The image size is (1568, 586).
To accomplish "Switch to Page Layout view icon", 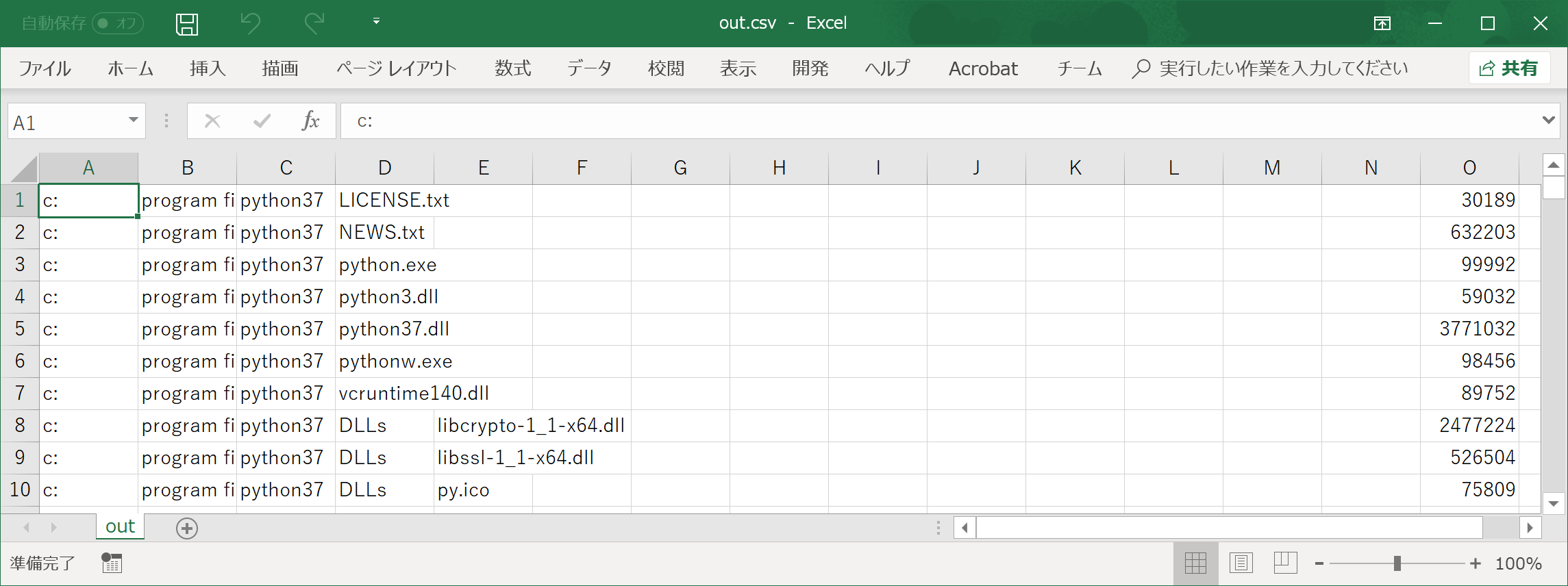I will [x=1241, y=563].
